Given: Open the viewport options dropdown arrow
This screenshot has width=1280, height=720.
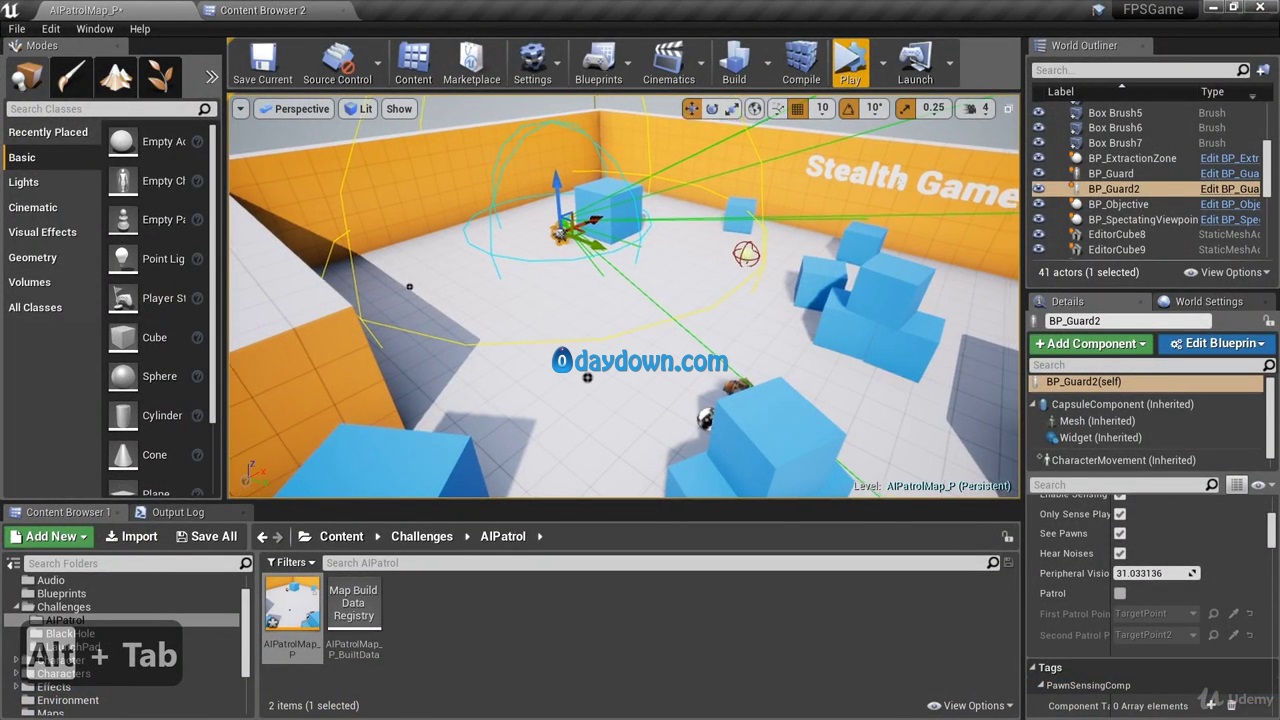Looking at the screenshot, I should (240, 109).
